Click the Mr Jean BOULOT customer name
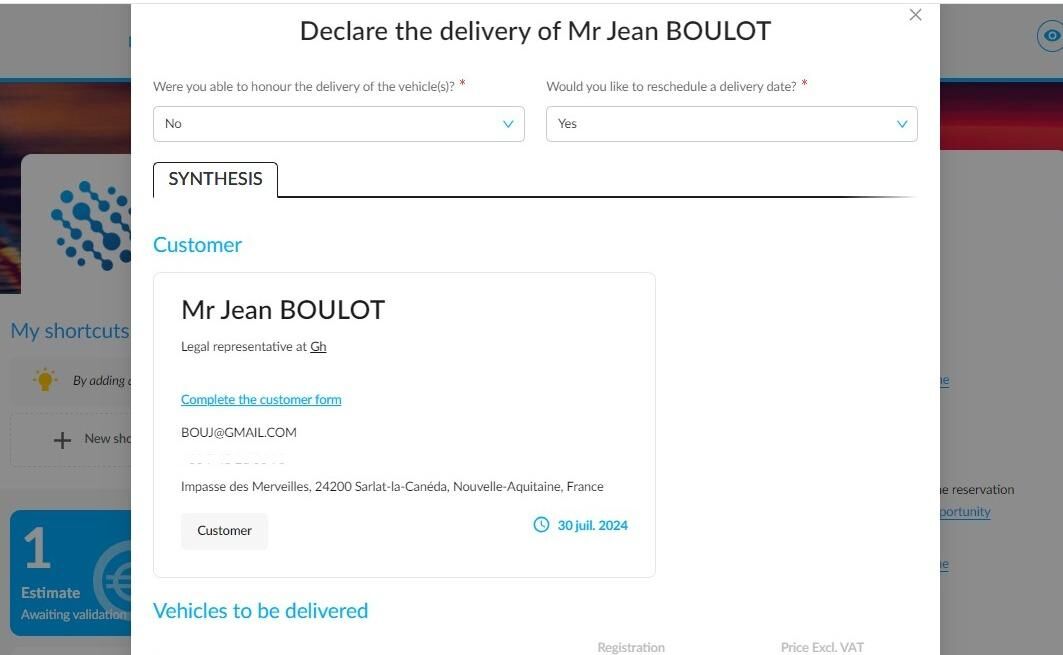 click(x=283, y=310)
